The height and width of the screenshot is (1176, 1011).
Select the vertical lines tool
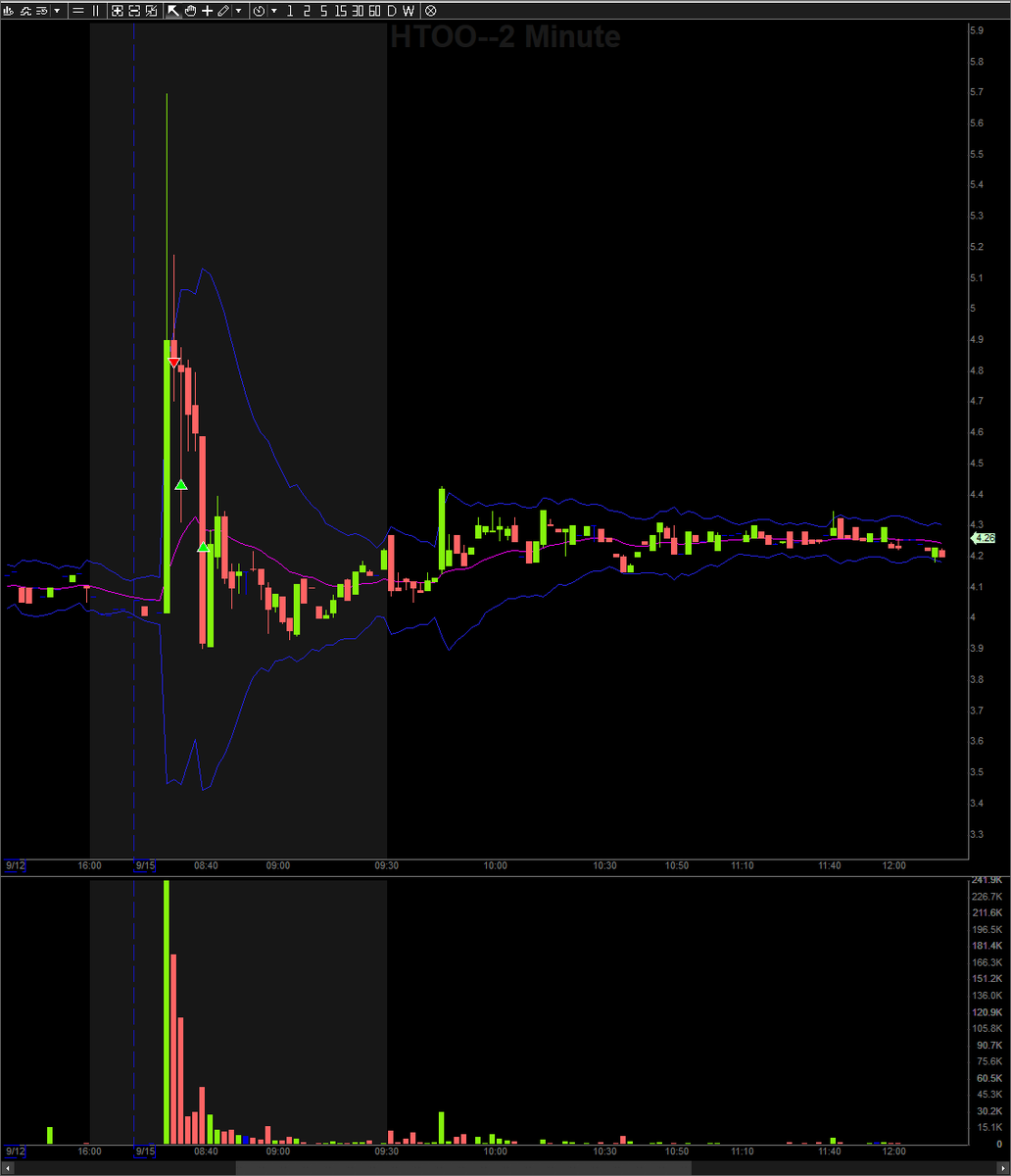(x=95, y=11)
